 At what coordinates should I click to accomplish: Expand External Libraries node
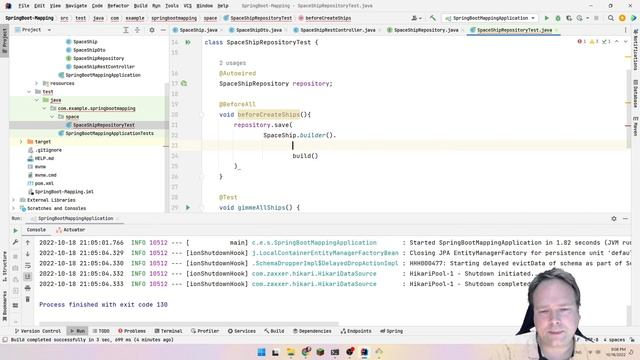pos(14,200)
